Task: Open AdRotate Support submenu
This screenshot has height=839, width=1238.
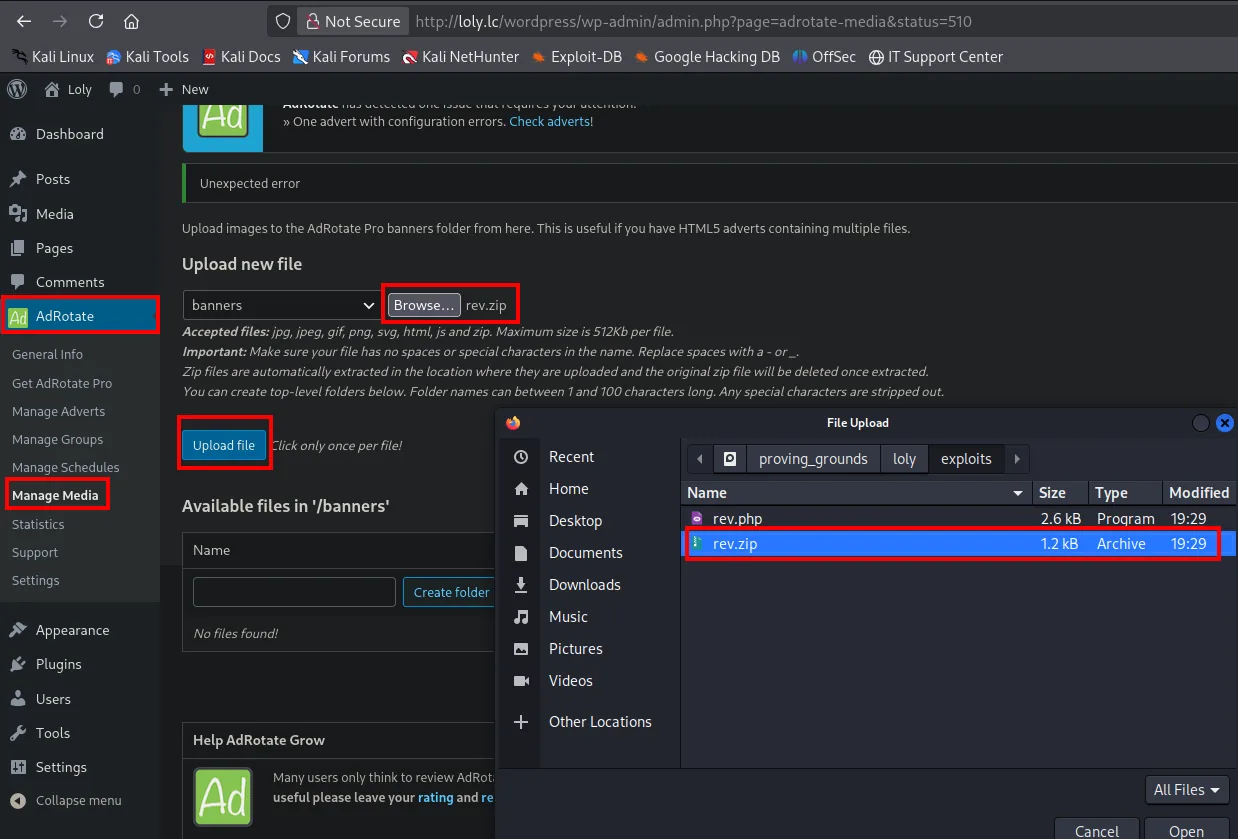Action: tap(35, 552)
